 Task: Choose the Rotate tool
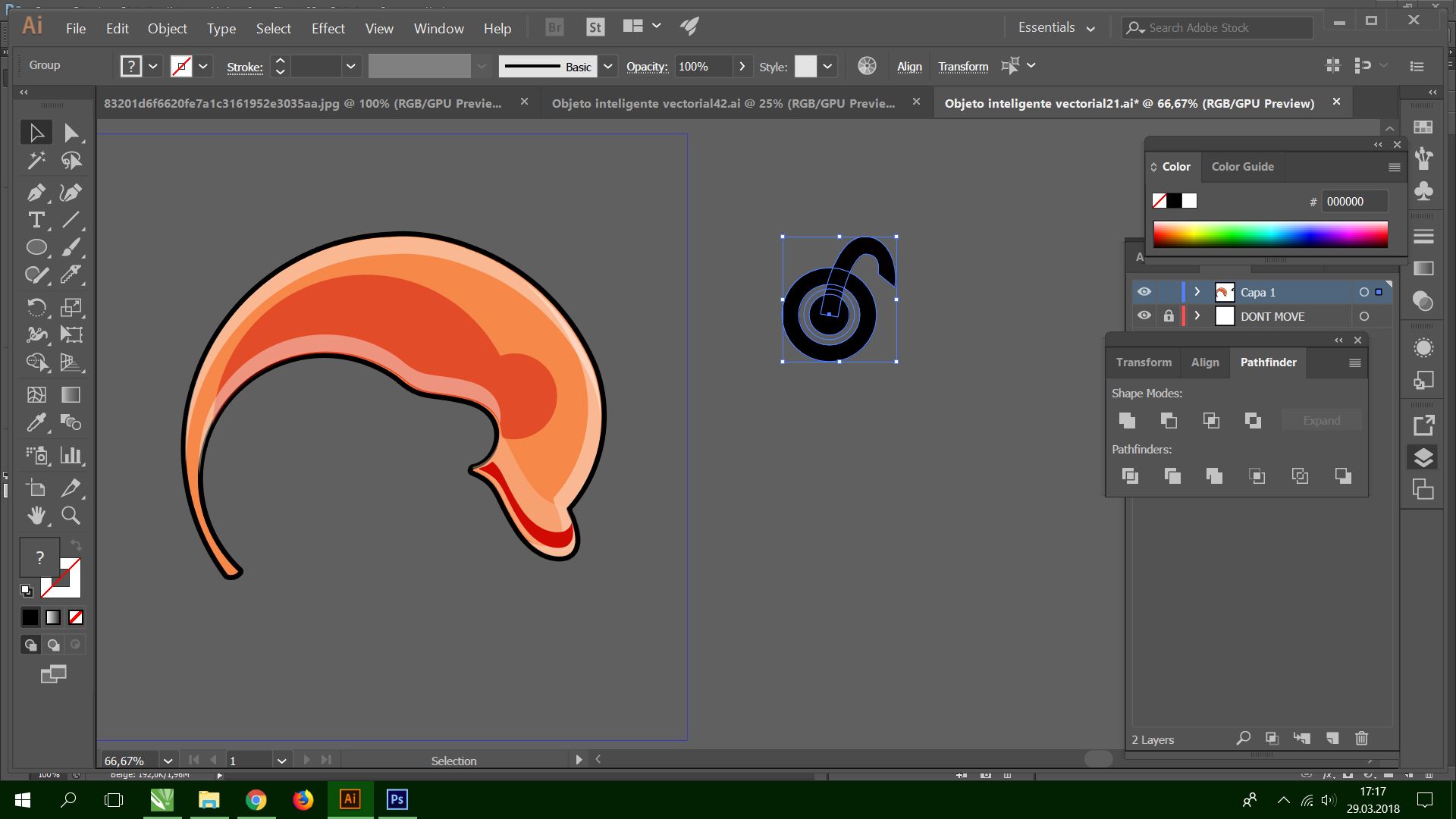pos(36,307)
